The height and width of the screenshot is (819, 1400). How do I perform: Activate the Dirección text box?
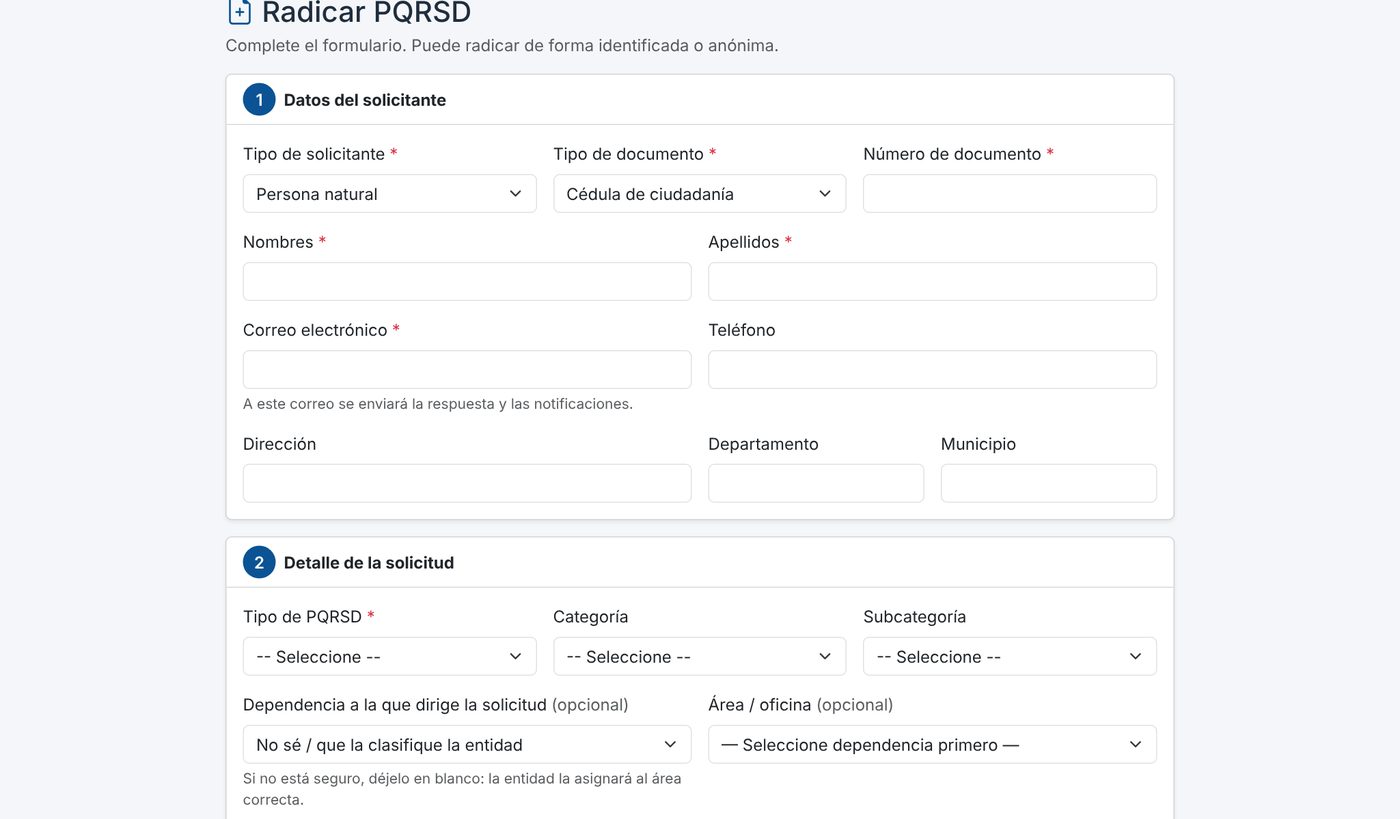(x=467, y=483)
